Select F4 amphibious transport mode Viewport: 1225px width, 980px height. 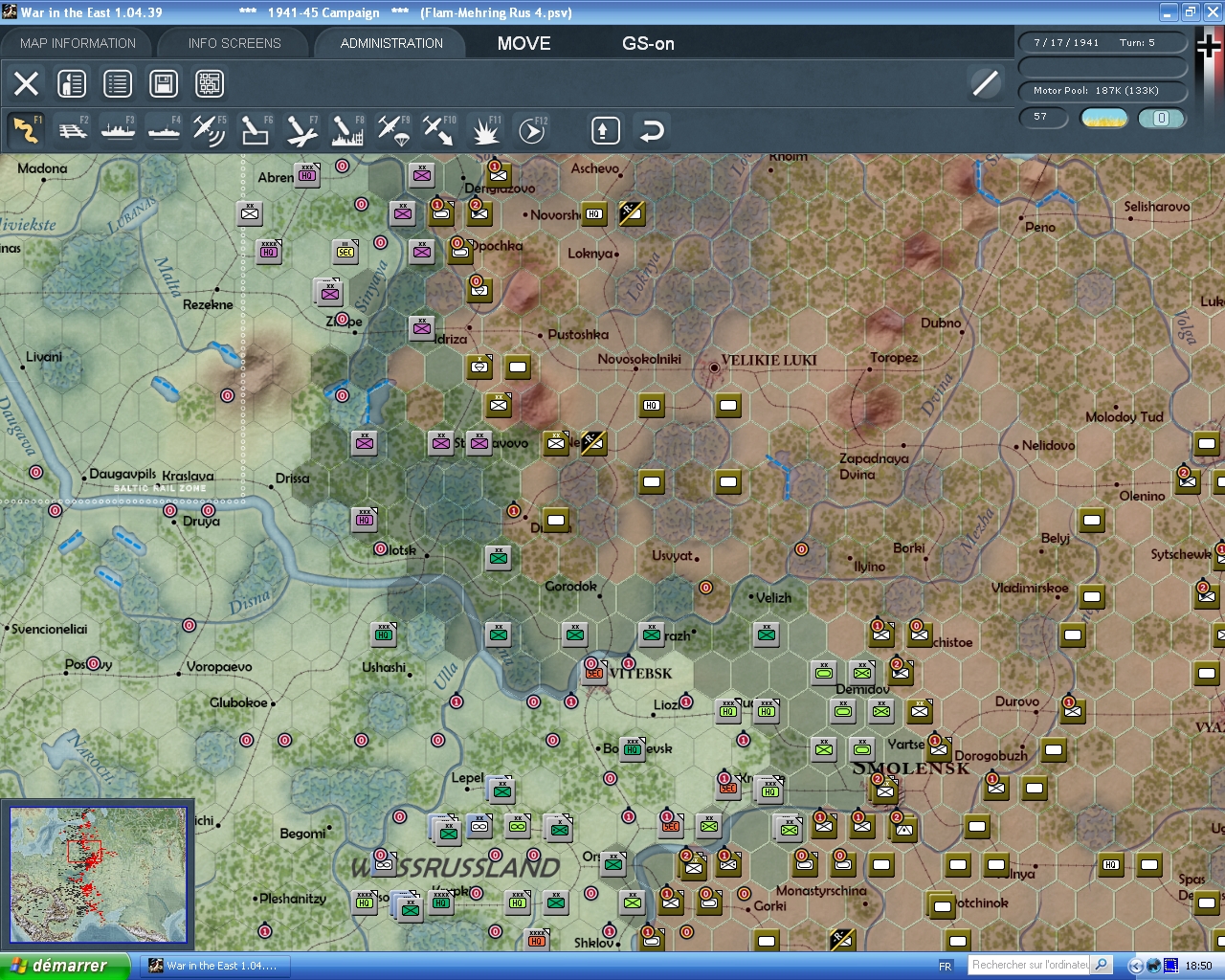pyautogui.click(x=164, y=130)
